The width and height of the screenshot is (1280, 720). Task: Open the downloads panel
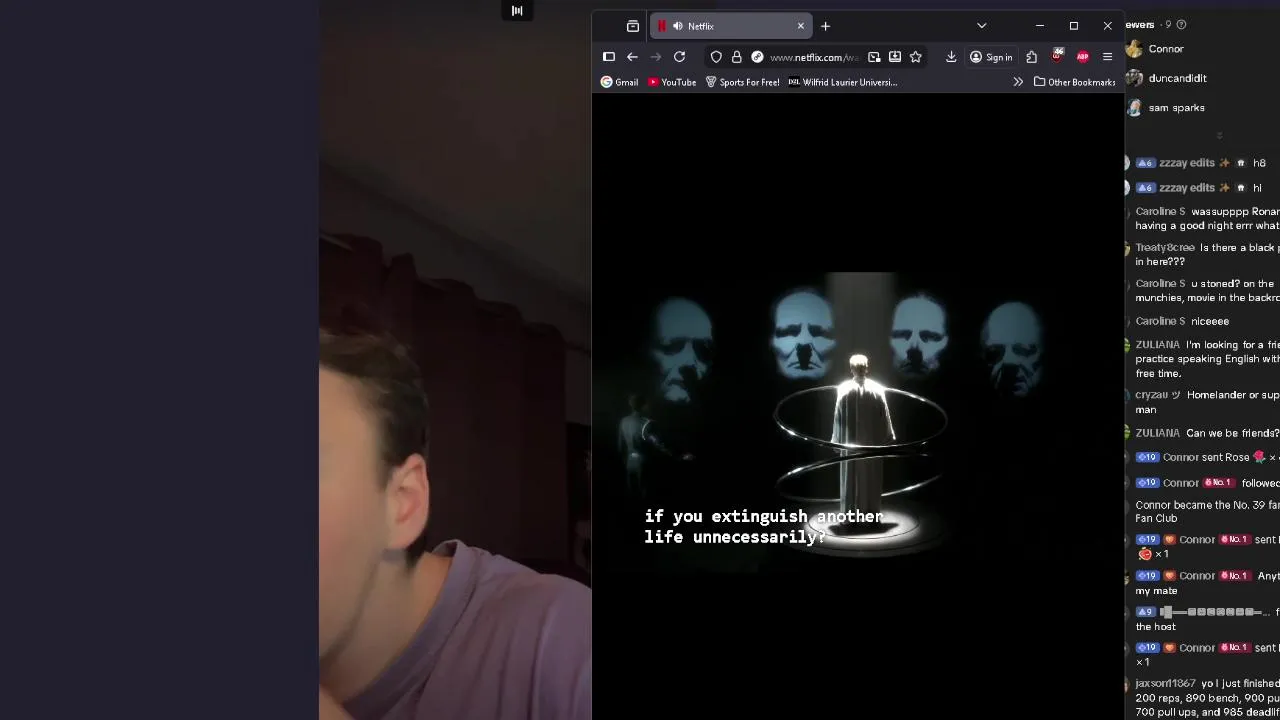951,57
